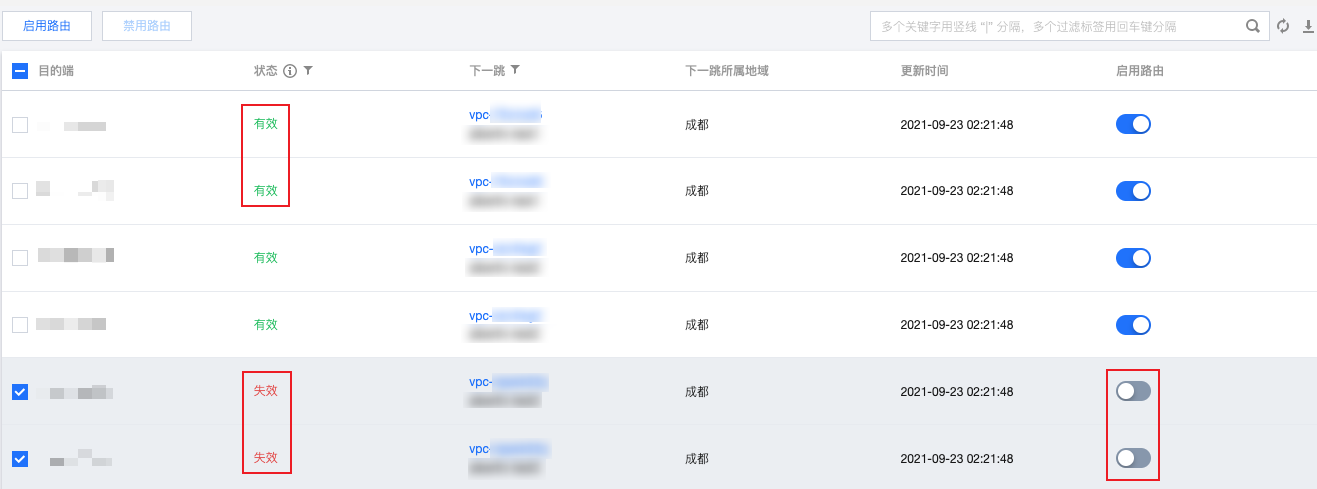Turn off the fourth row's route switch
The image size is (1317, 489).
pyautogui.click(x=1133, y=325)
